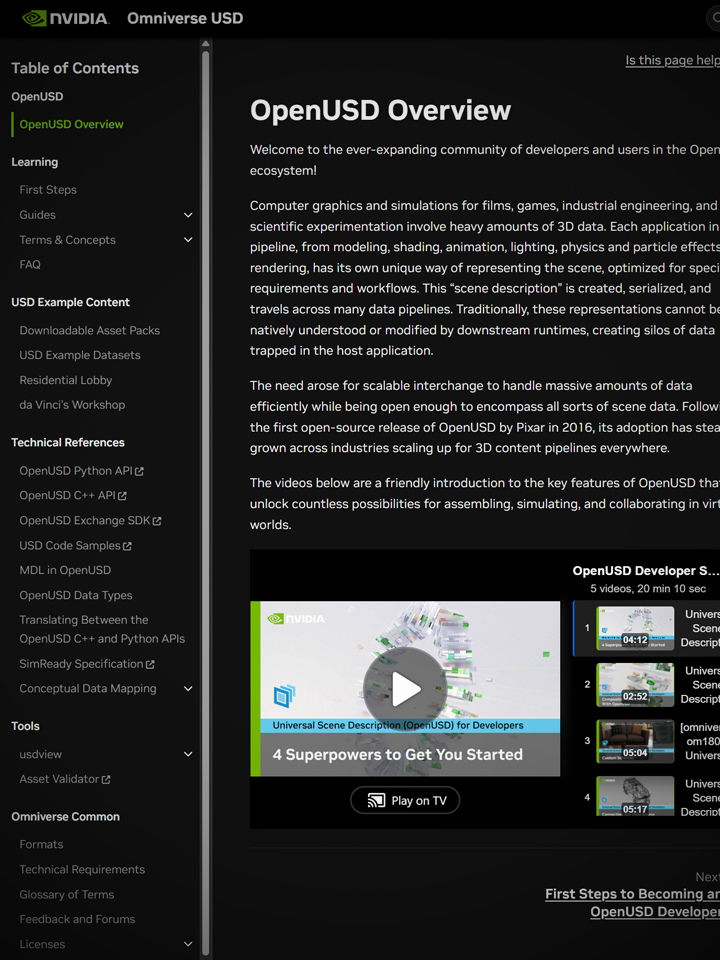The height and width of the screenshot is (960, 720).
Task: Open First Steps page
Action: (x=48, y=190)
